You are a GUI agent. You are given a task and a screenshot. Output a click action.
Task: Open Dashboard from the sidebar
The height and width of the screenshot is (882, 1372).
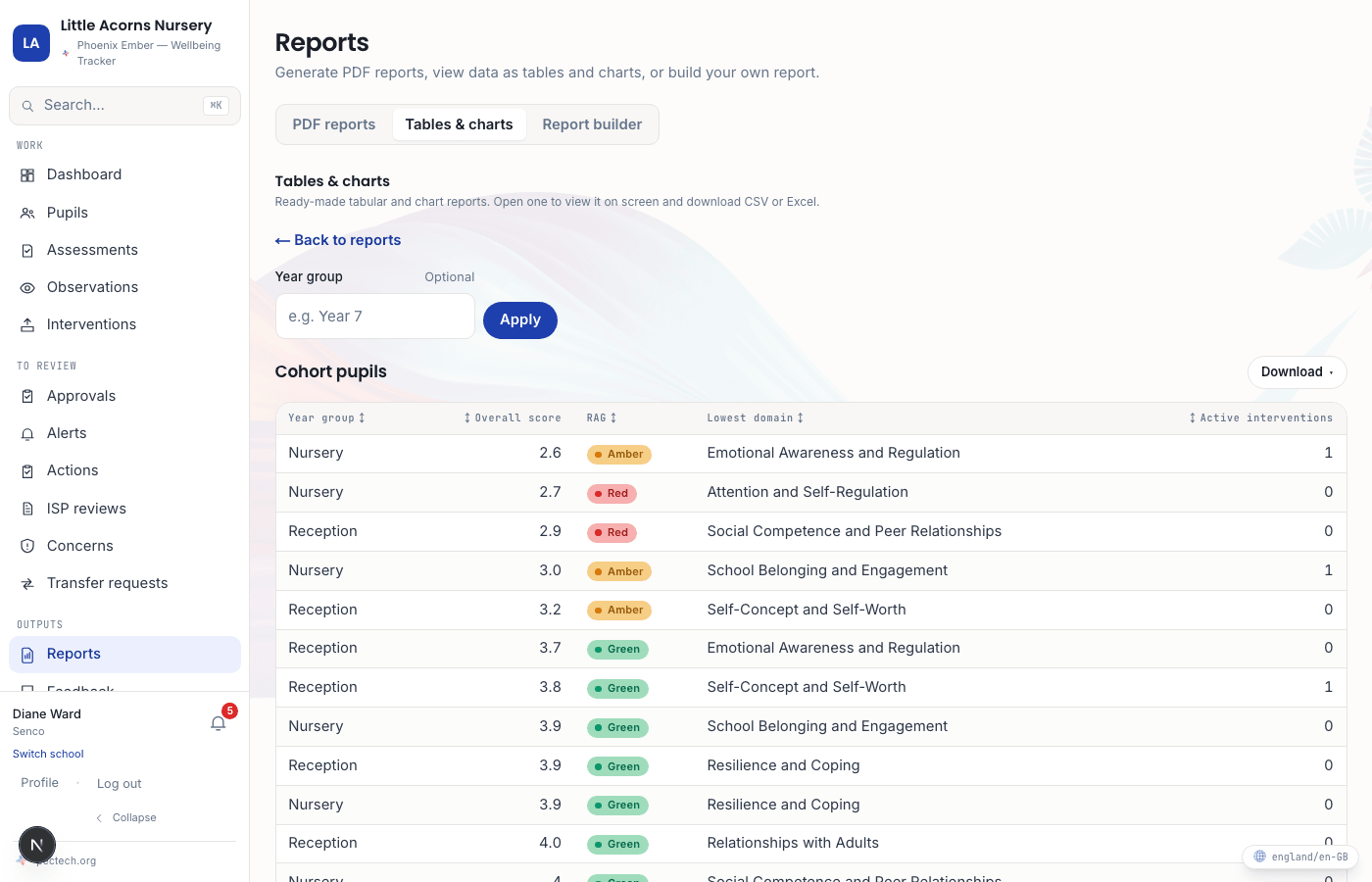click(124, 175)
